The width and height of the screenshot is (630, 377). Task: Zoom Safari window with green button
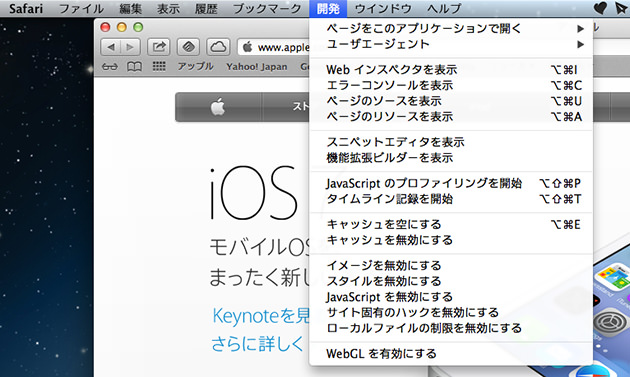(138, 27)
